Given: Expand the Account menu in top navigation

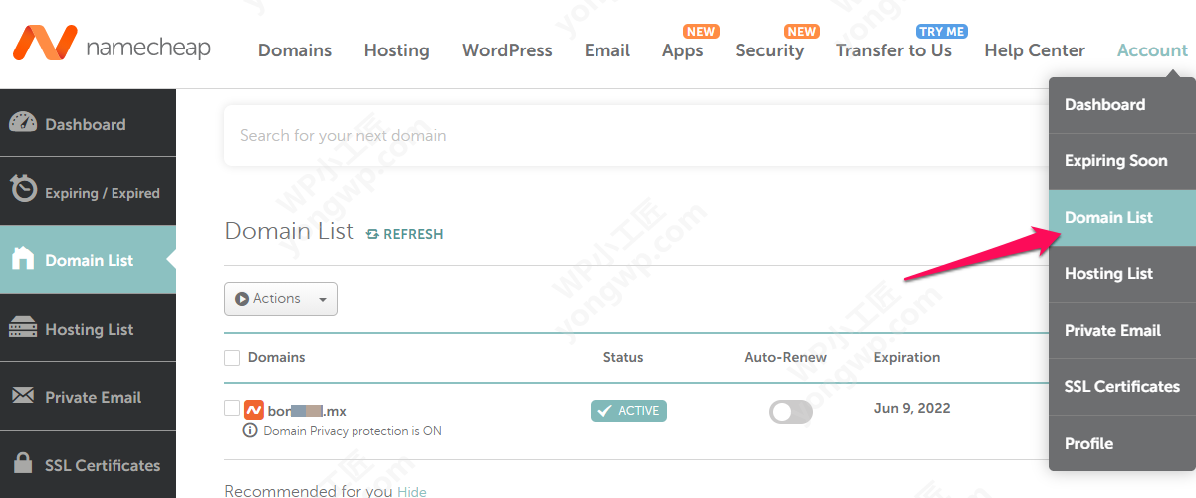Looking at the screenshot, I should click(x=1152, y=50).
